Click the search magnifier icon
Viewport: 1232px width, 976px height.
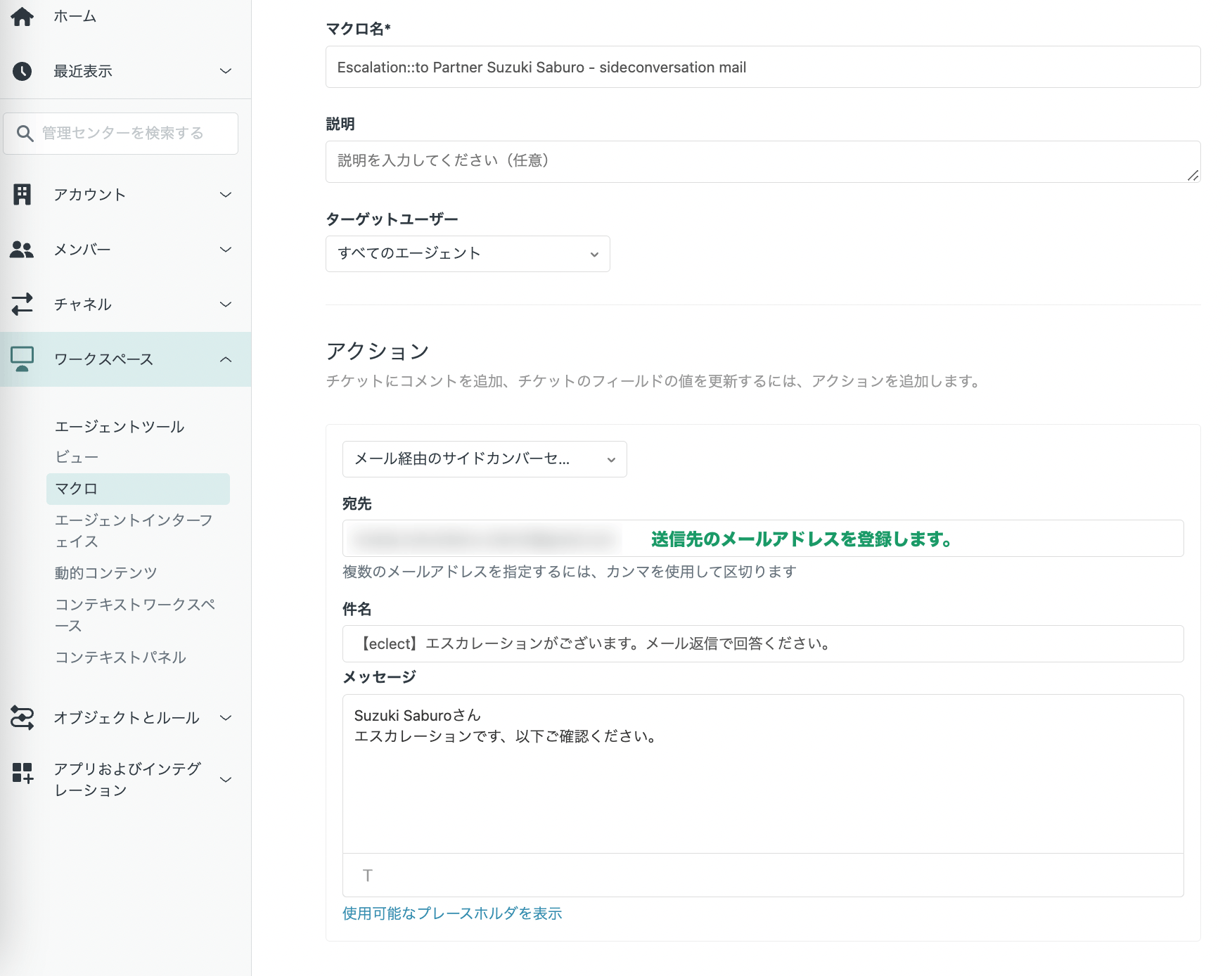(25, 133)
